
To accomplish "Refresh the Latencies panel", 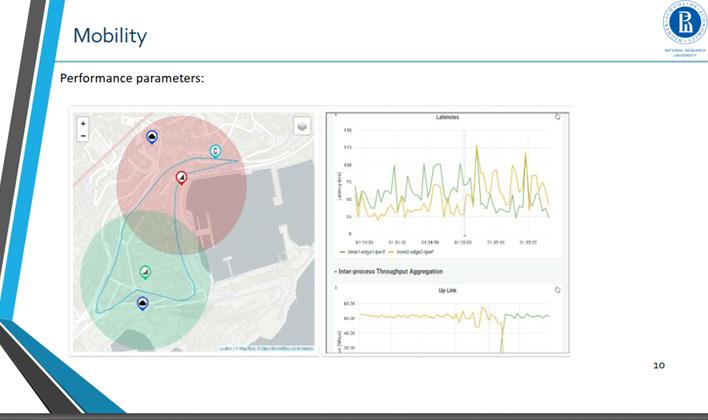I will click(x=558, y=117).
